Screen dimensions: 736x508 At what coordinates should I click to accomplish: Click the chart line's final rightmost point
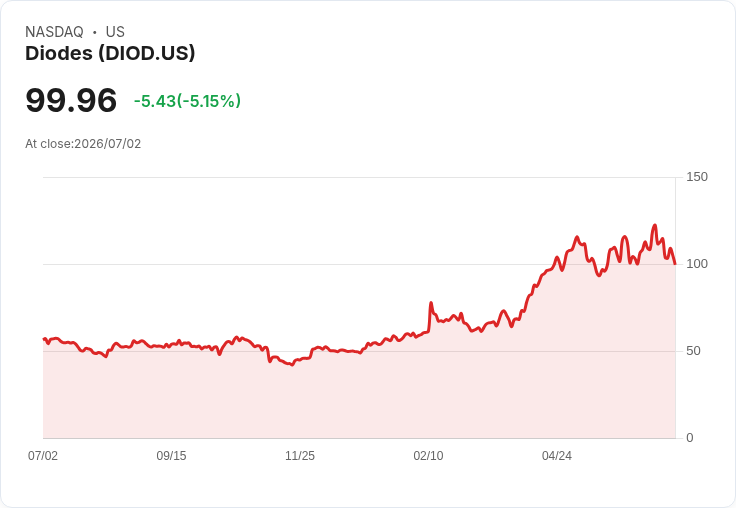[675, 264]
